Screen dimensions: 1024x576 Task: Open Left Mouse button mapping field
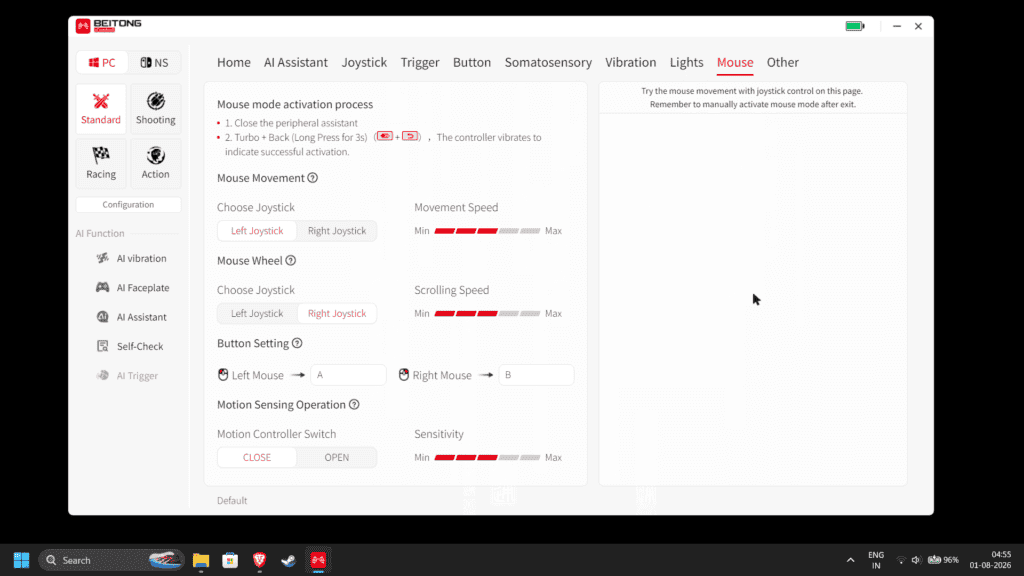(x=348, y=375)
